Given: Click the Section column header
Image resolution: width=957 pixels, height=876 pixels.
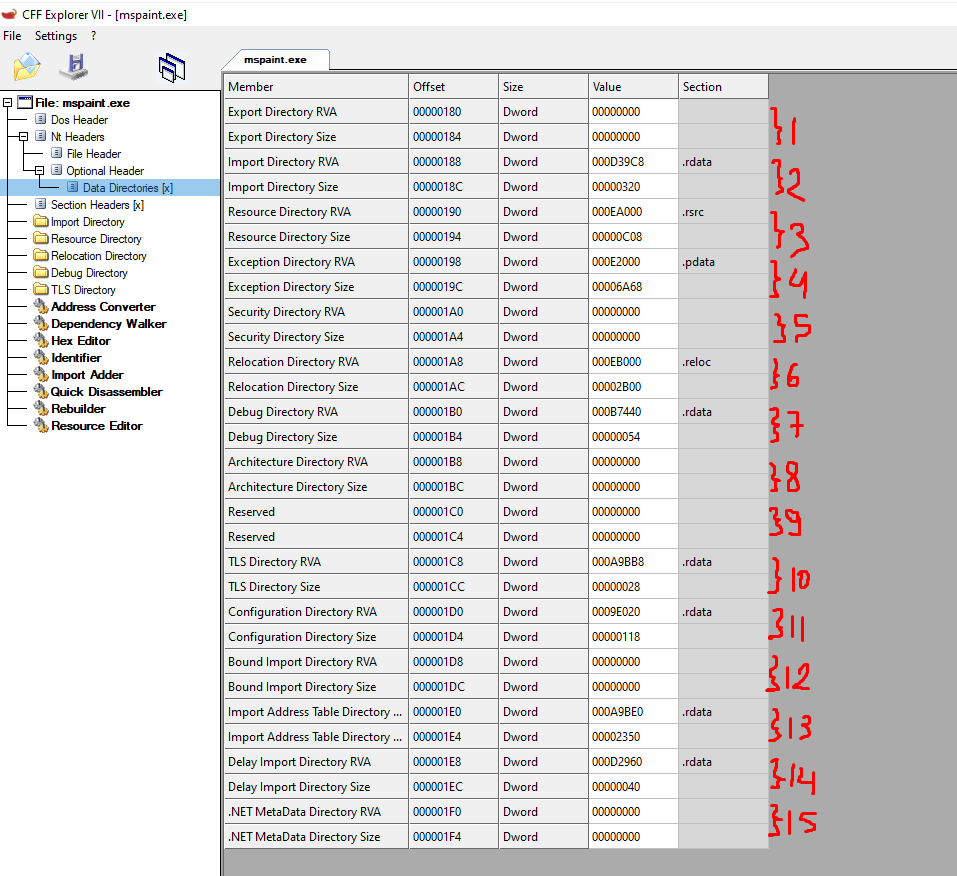Looking at the screenshot, I should (723, 87).
